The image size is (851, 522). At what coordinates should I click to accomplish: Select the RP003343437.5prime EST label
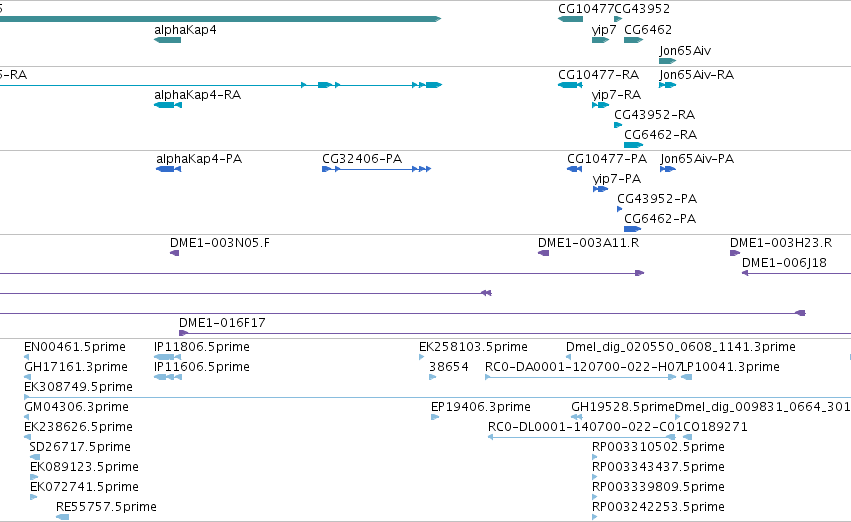tap(658, 468)
